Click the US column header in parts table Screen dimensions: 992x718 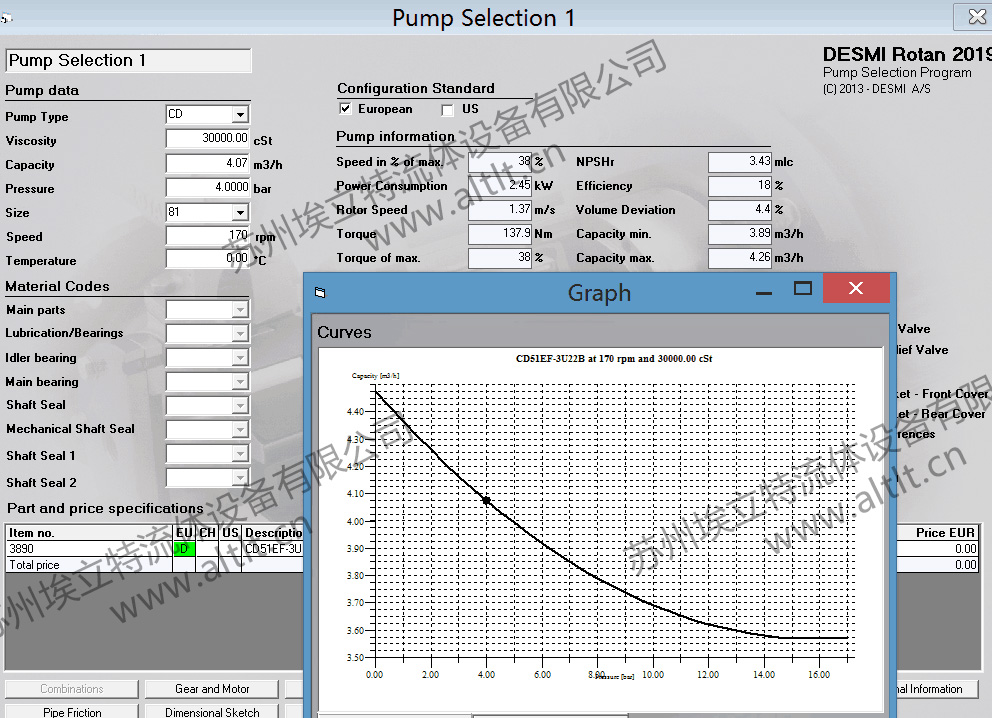[230, 533]
